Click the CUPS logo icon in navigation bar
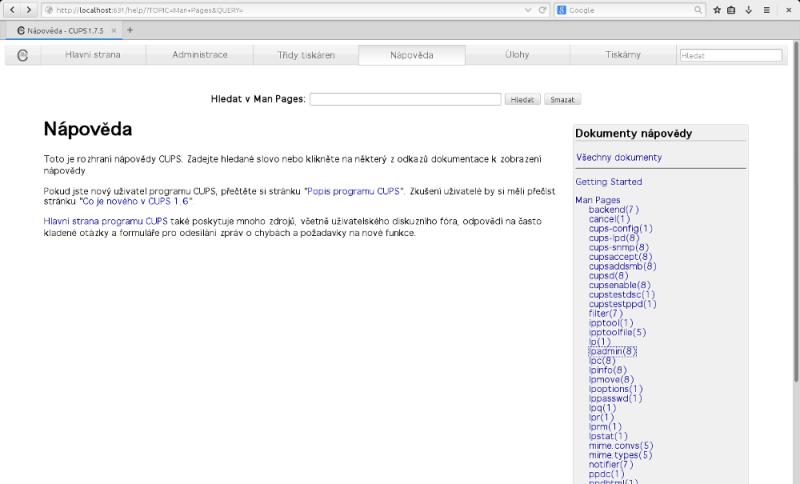The height and width of the screenshot is (484, 800). pyautogui.click(x=23, y=55)
